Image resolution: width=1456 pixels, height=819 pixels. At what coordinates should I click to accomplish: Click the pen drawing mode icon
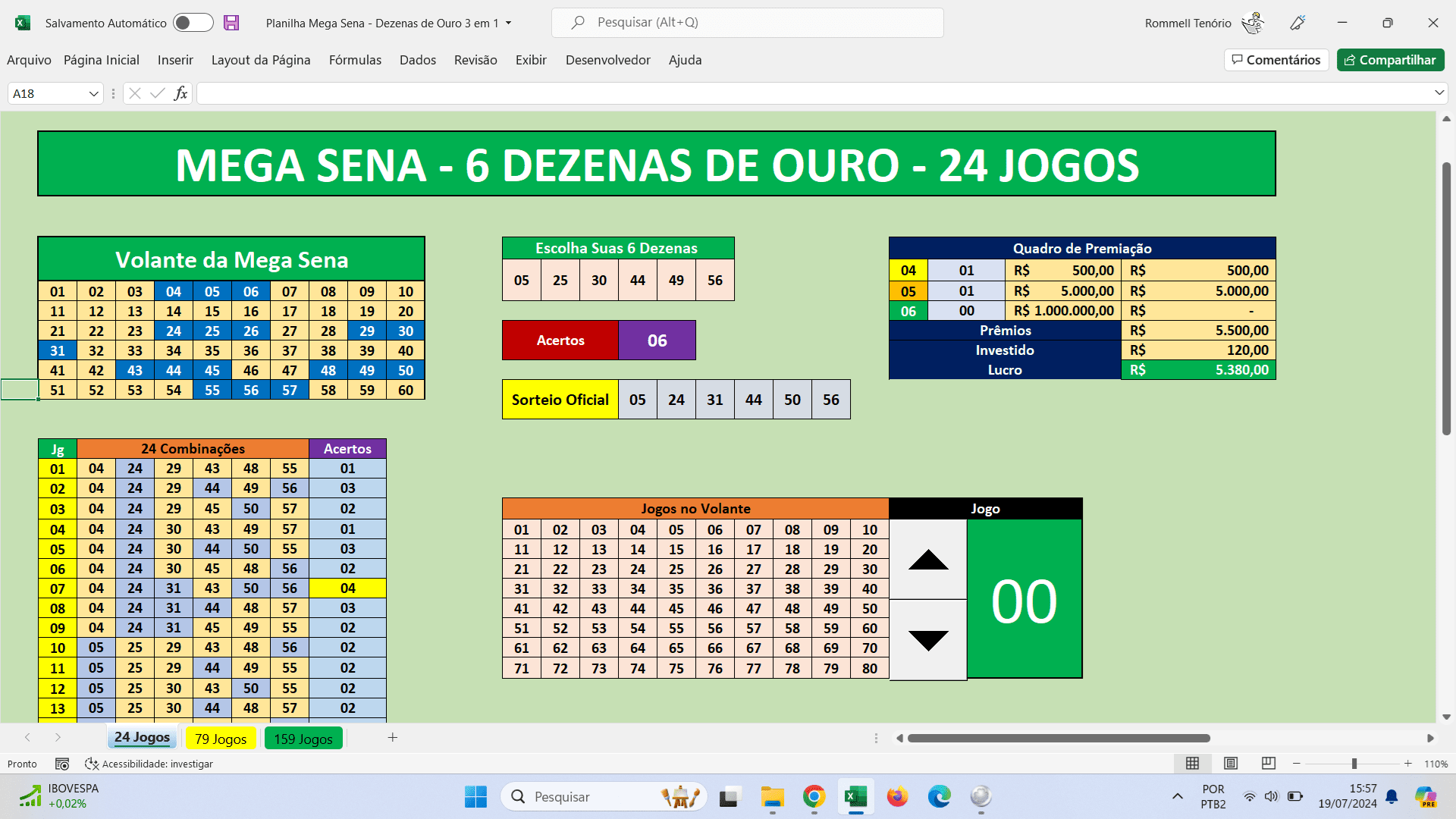[x=1298, y=23]
